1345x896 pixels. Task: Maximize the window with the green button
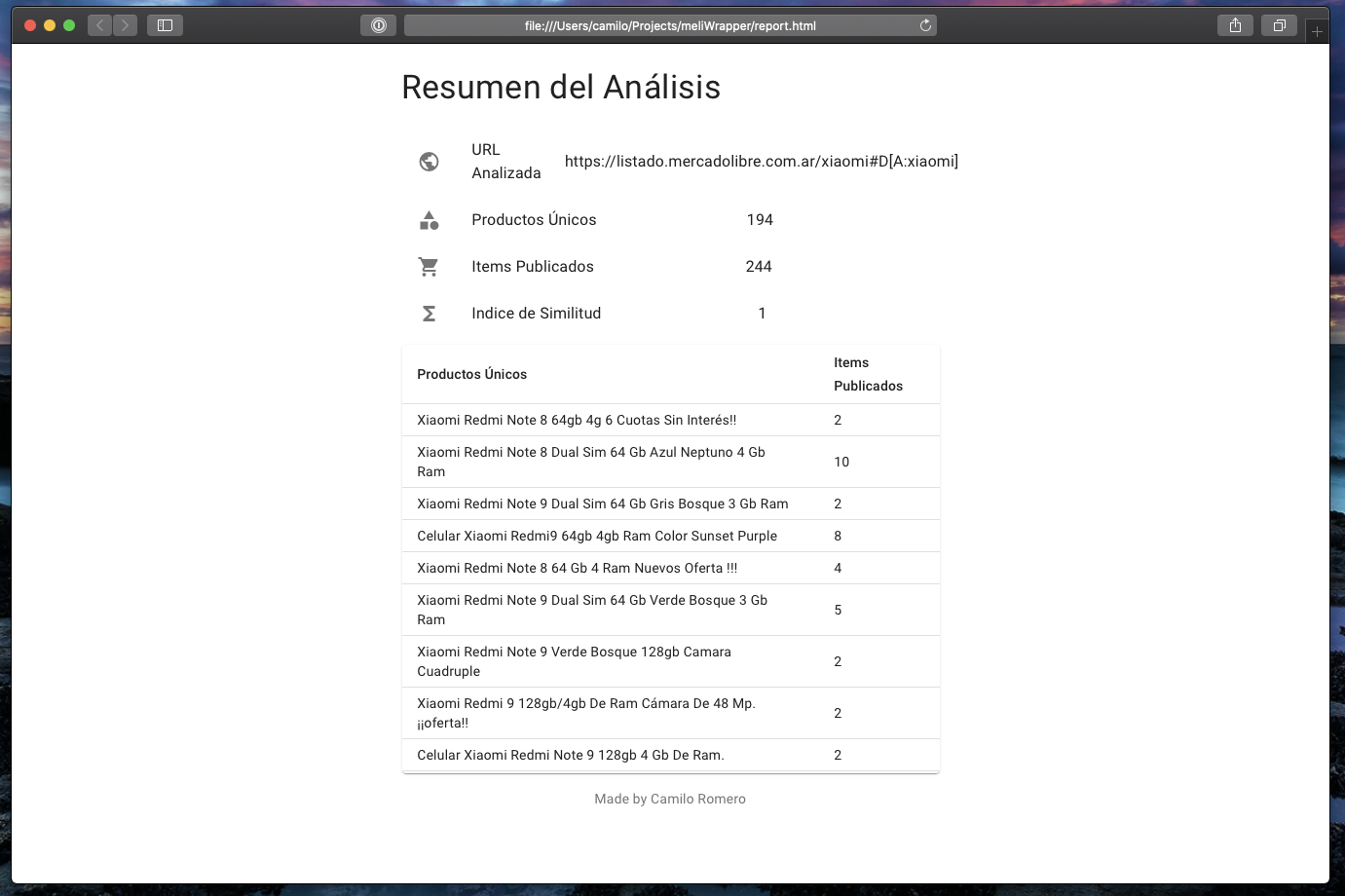[x=69, y=25]
